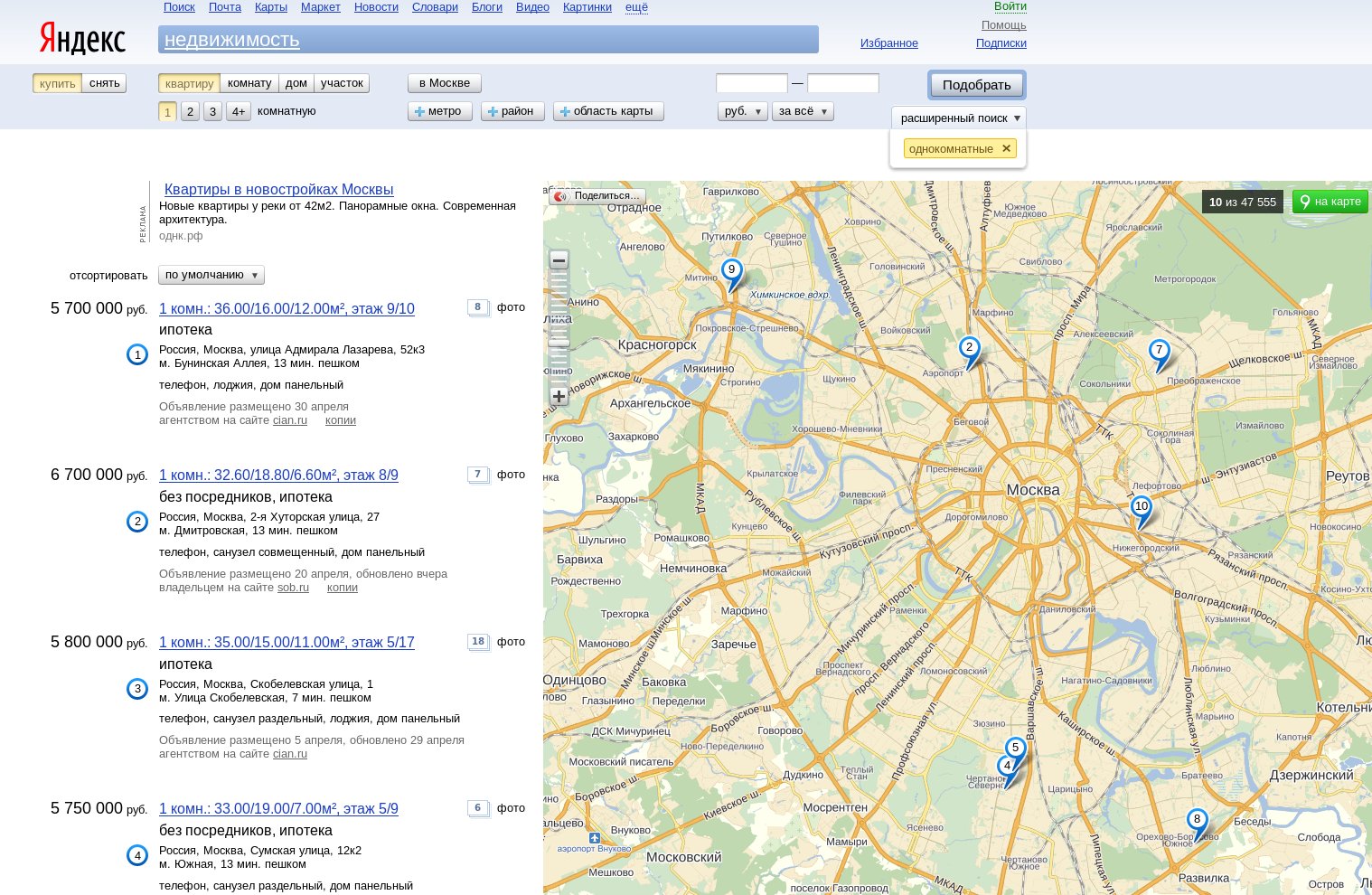Toggle 4+ room filter
The image size is (1372, 895).
tap(238, 111)
